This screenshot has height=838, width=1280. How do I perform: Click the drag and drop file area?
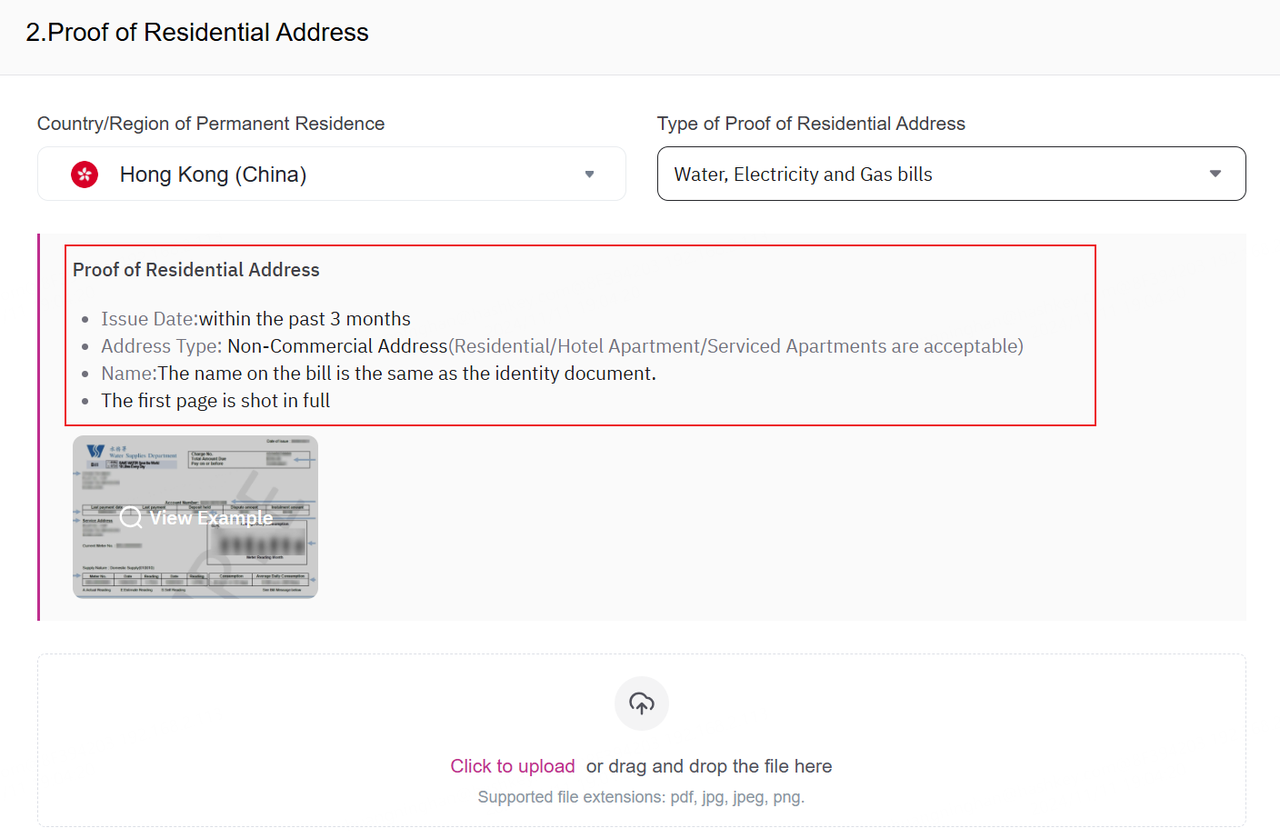pos(641,740)
